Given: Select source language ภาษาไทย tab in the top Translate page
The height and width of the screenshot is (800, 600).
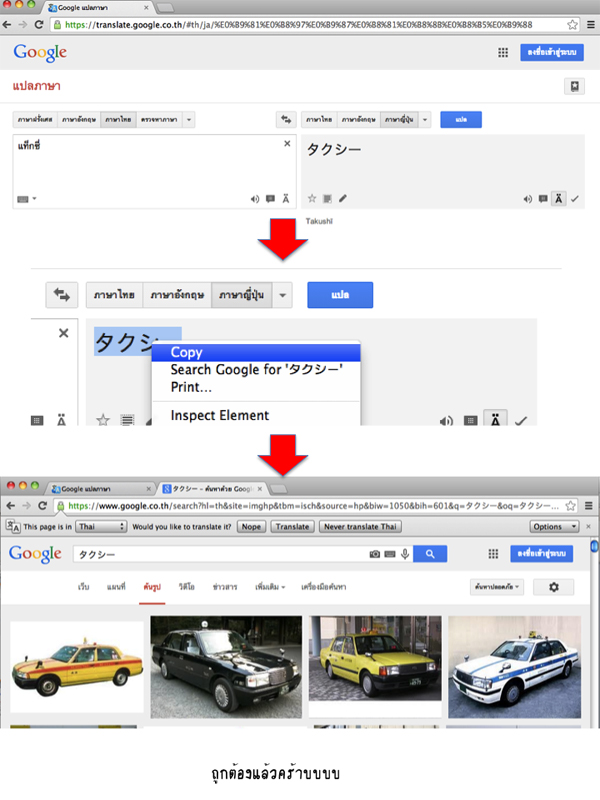Looking at the screenshot, I should pos(118,119).
